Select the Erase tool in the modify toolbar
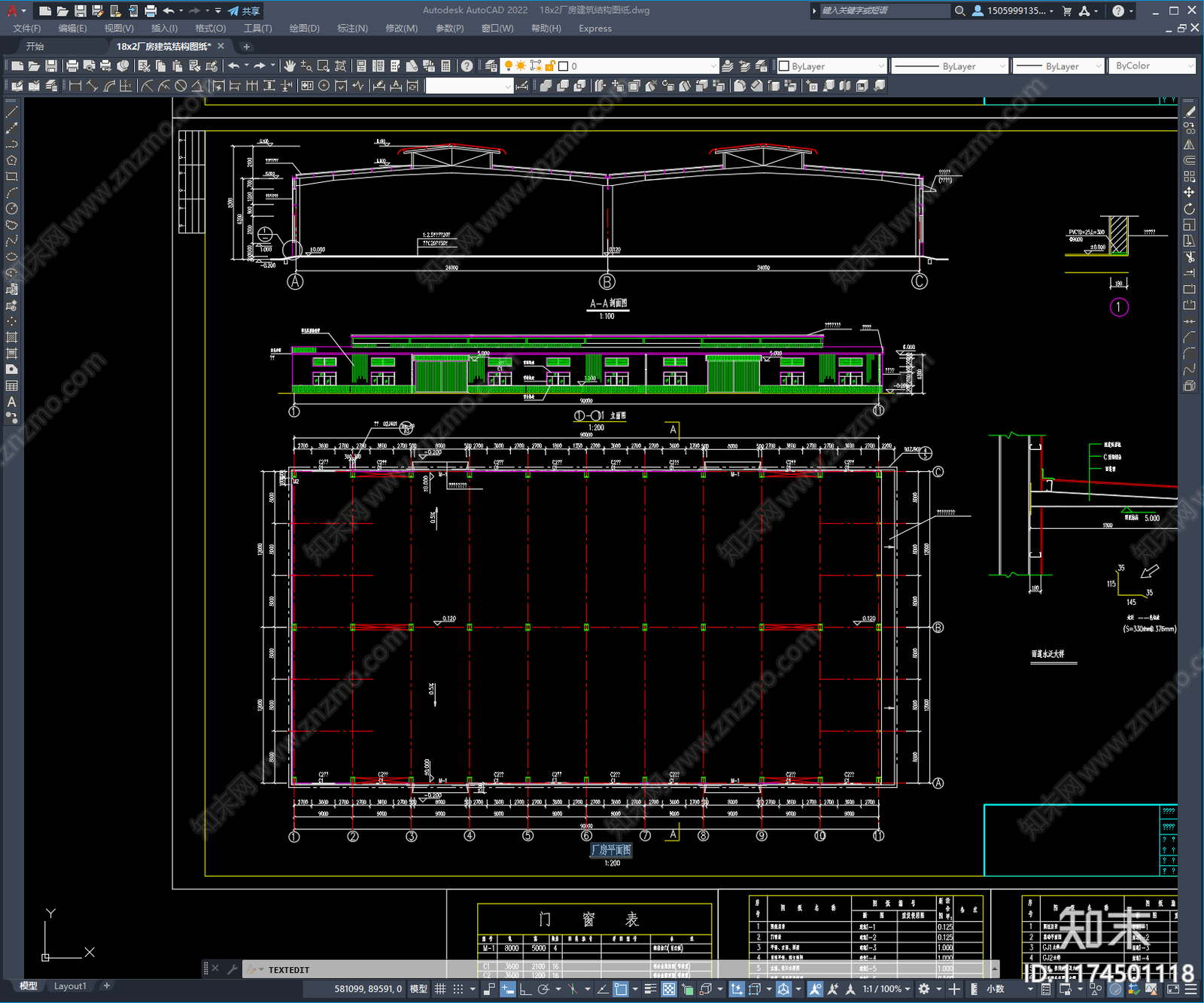Image resolution: width=1204 pixels, height=1003 pixels. (1189, 112)
